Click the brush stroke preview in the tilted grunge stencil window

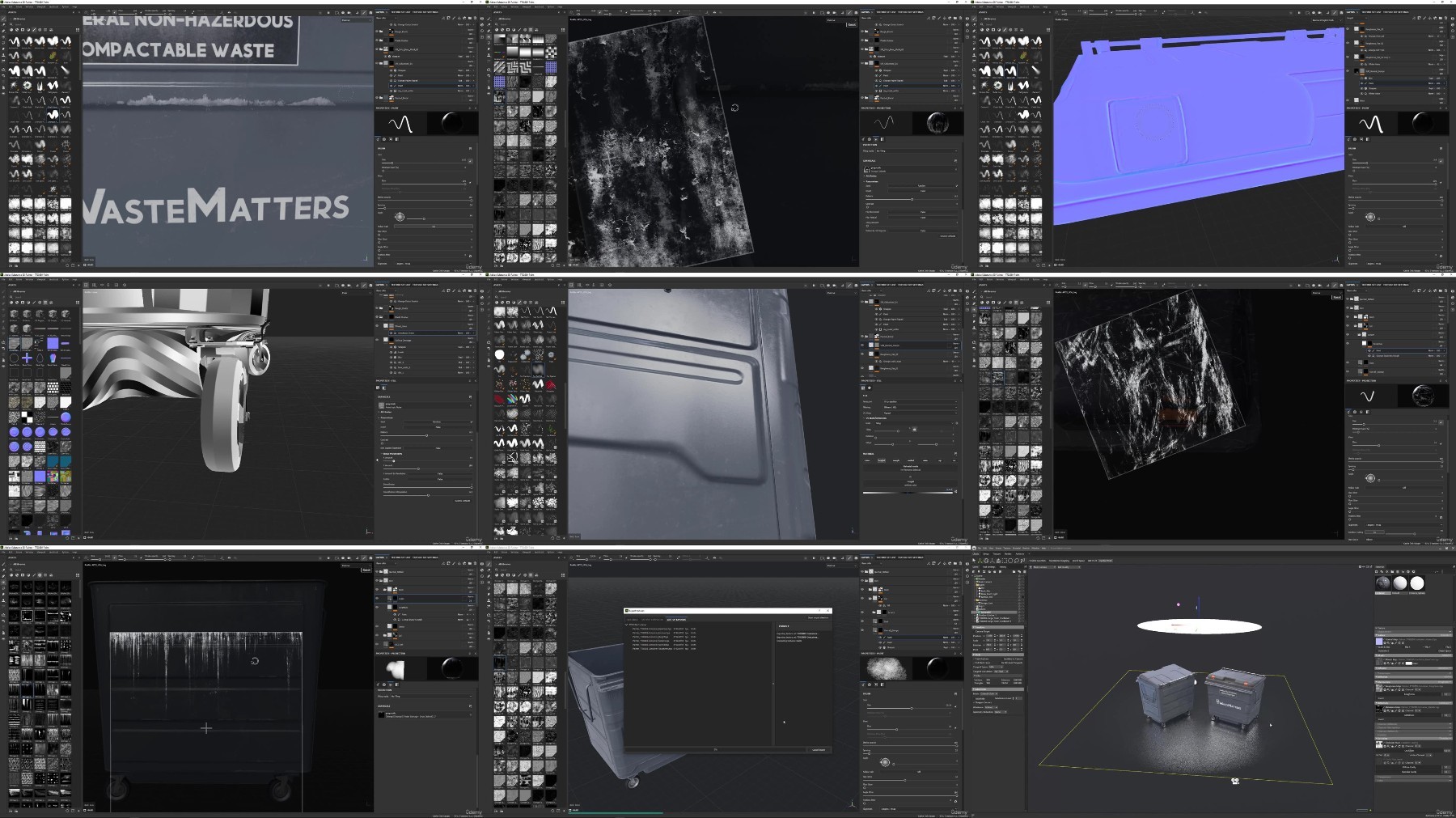click(884, 123)
